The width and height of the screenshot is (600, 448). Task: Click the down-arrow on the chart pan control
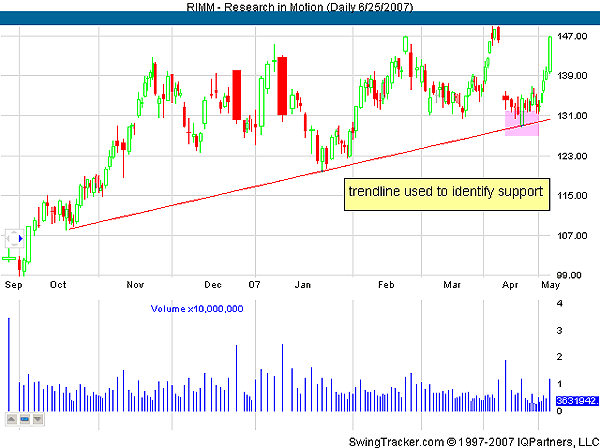(x=14, y=245)
